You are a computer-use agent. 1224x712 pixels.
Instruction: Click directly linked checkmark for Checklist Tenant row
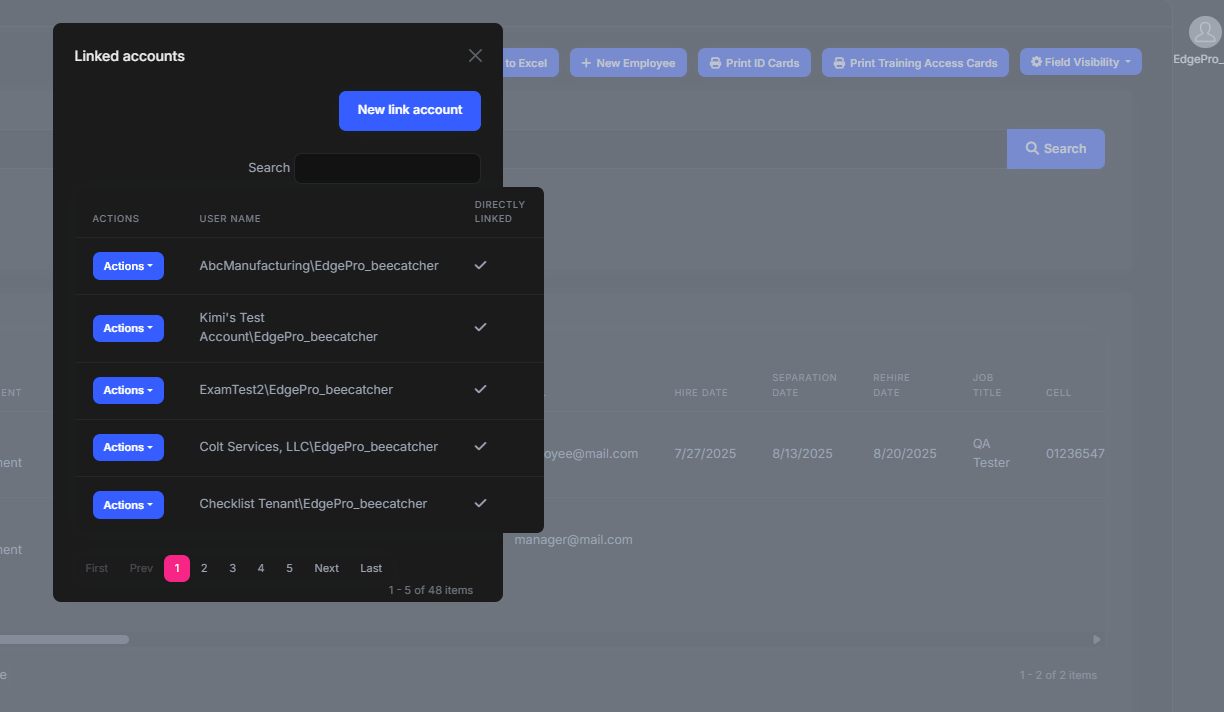[x=481, y=503]
